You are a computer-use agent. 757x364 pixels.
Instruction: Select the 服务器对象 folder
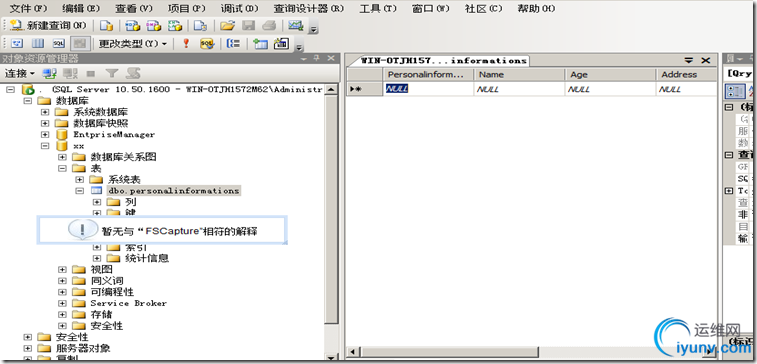83,348
